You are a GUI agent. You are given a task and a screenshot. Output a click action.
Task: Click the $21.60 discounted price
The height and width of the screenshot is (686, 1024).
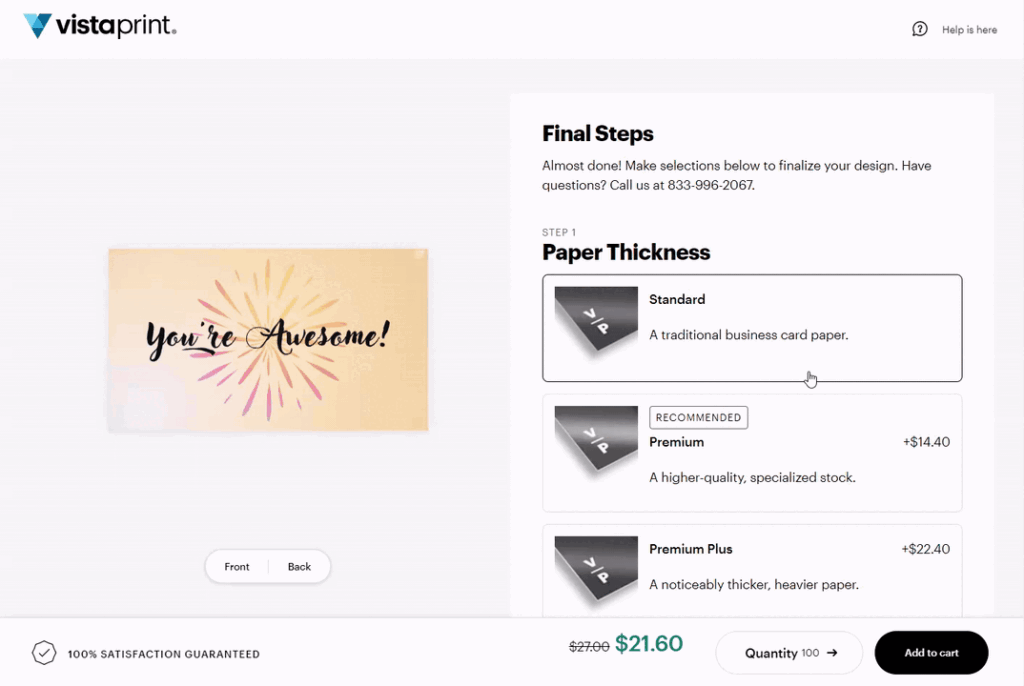(x=648, y=644)
